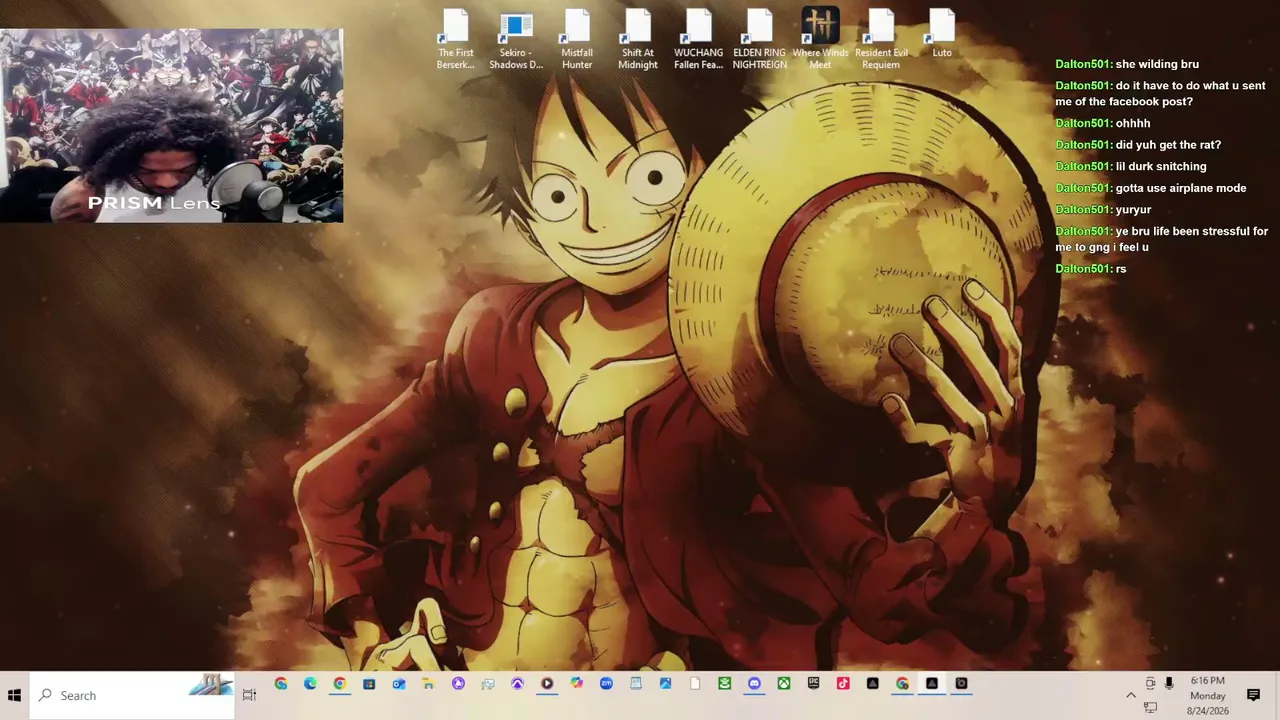Launch Zoom from the taskbar
This screenshot has height=720, width=1280.
(606, 684)
